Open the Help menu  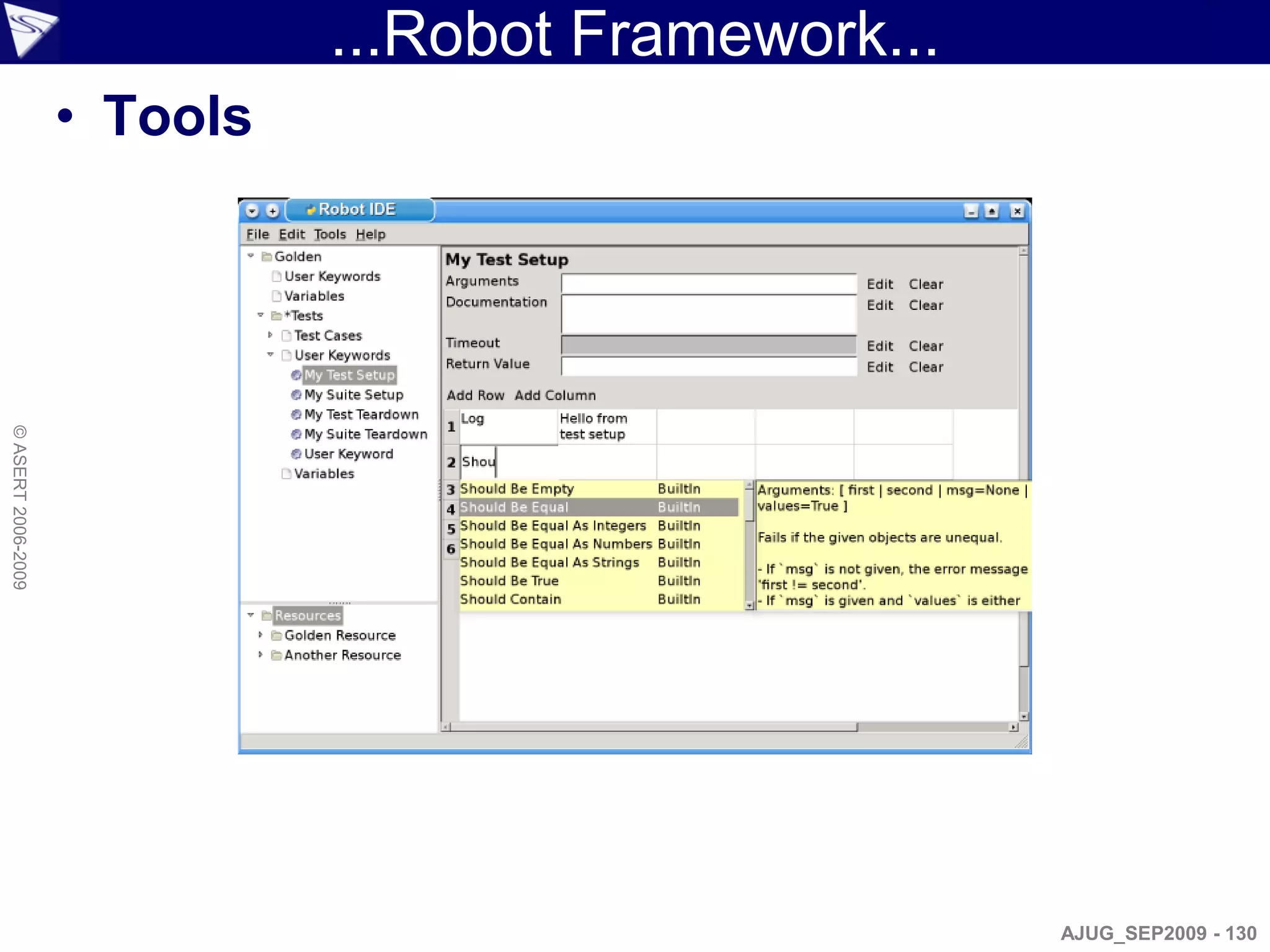[x=370, y=234]
